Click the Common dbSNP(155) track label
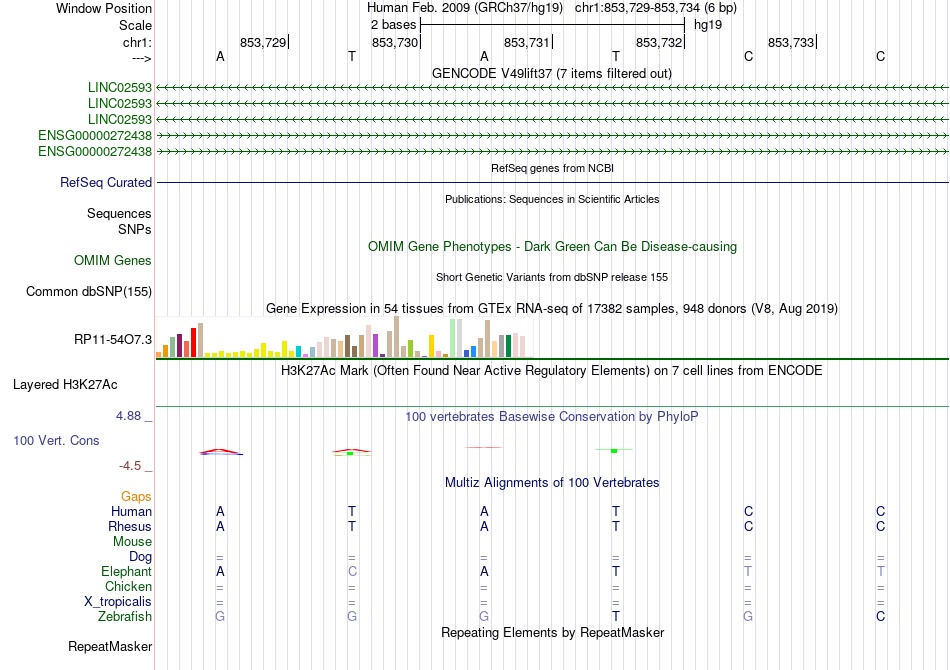This screenshot has height=670, width=950. [89, 291]
